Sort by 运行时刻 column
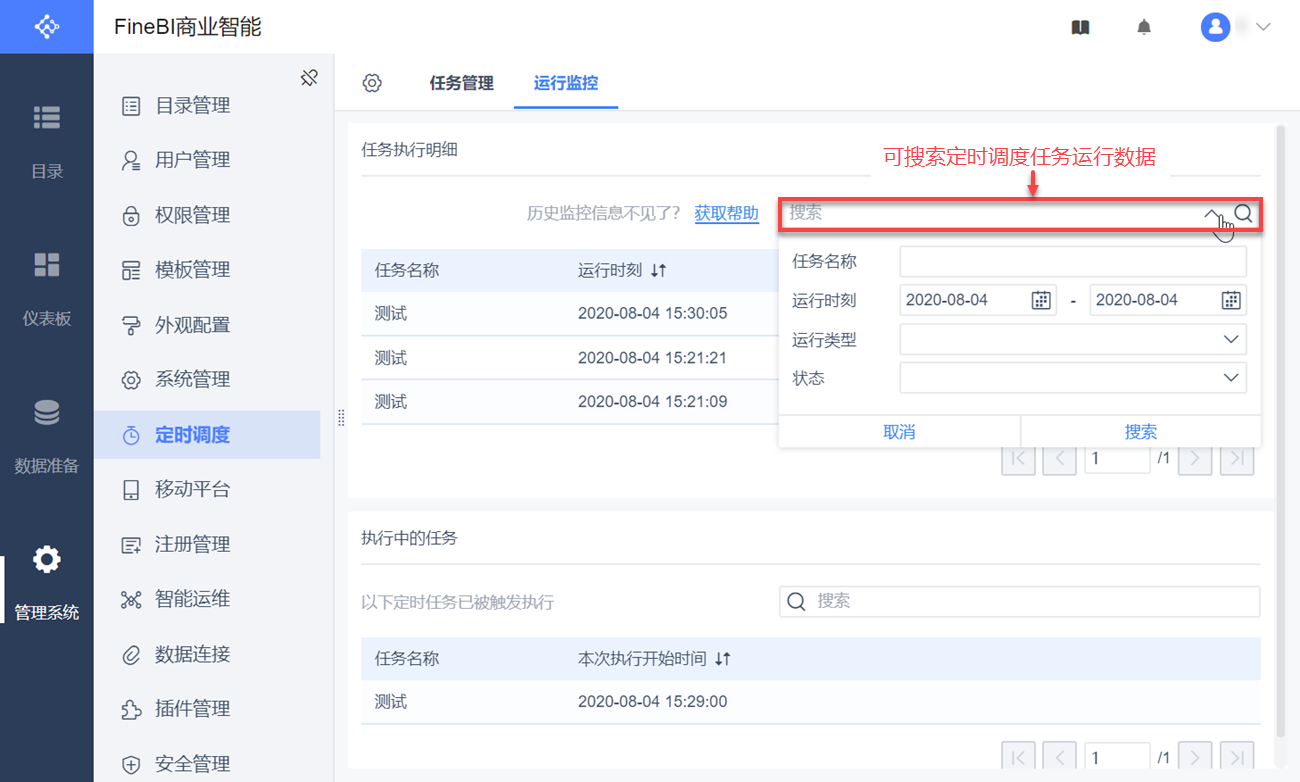This screenshot has height=782, width=1300. [658, 270]
